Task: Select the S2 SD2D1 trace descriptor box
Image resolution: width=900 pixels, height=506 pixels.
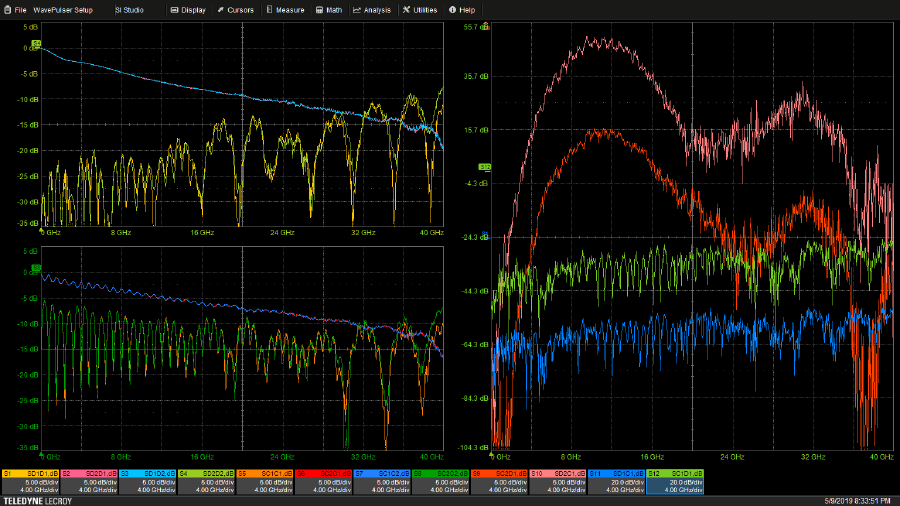Action: point(89,481)
